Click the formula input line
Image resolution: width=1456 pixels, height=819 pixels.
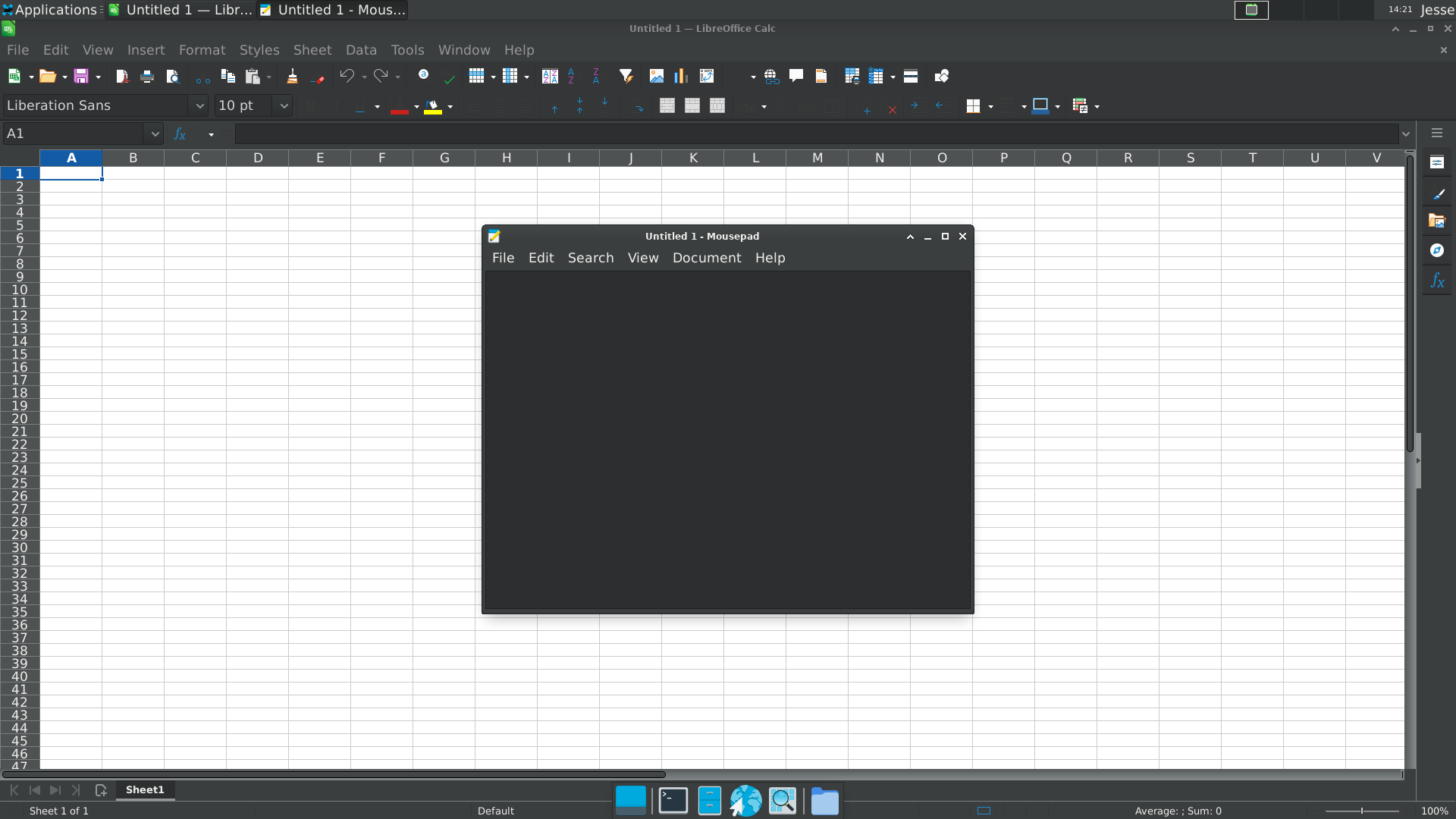[817, 133]
